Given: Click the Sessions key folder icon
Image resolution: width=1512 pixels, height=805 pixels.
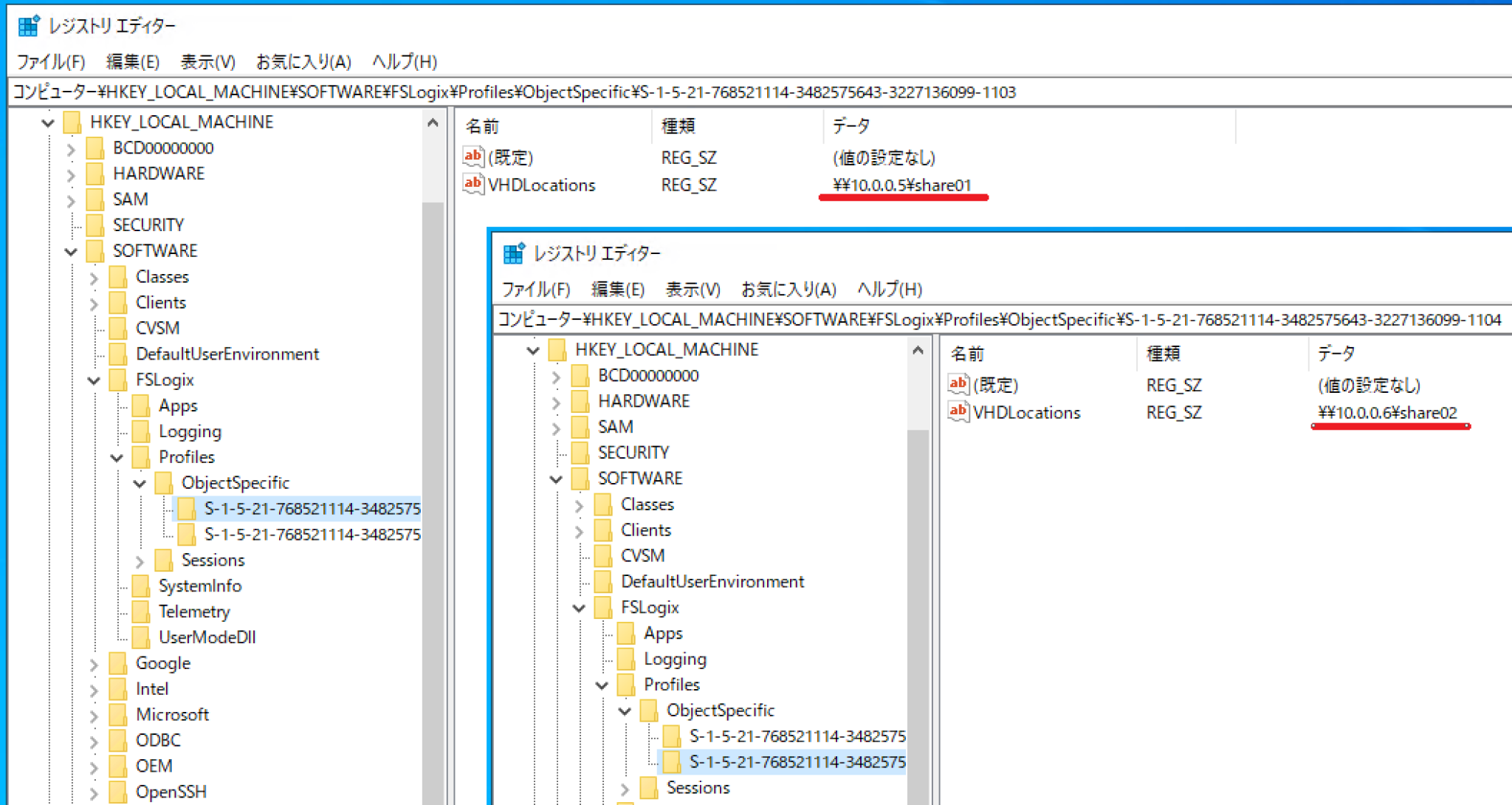Looking at the screenshot, I should [650, 787].
